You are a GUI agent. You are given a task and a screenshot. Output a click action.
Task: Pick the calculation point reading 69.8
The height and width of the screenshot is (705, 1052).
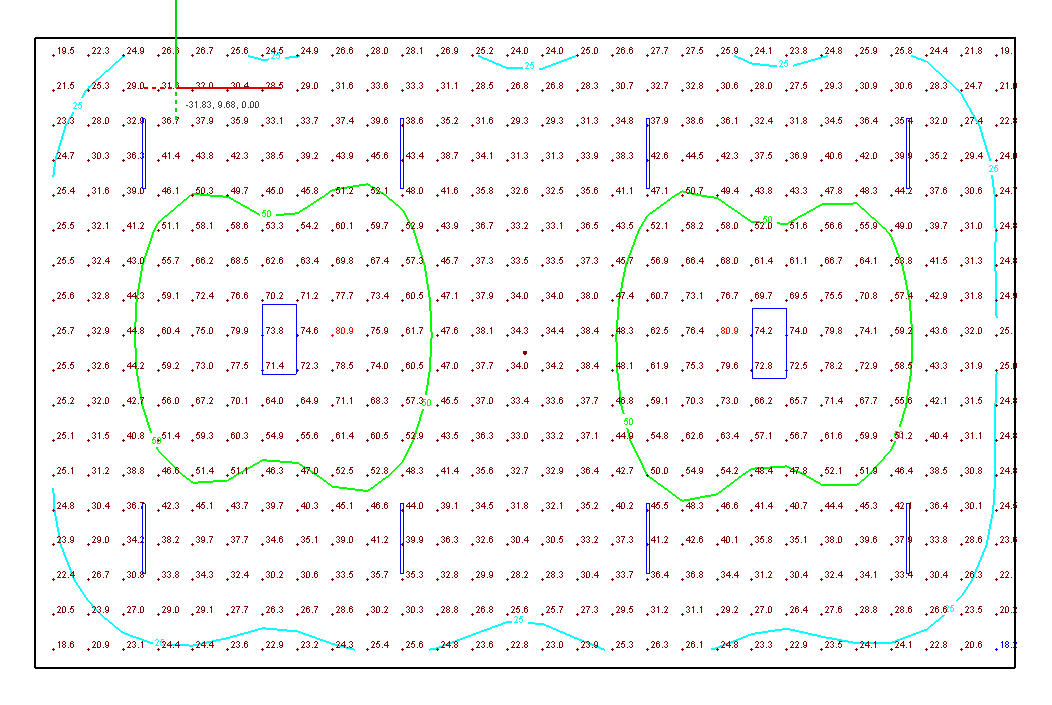[344, 261]
